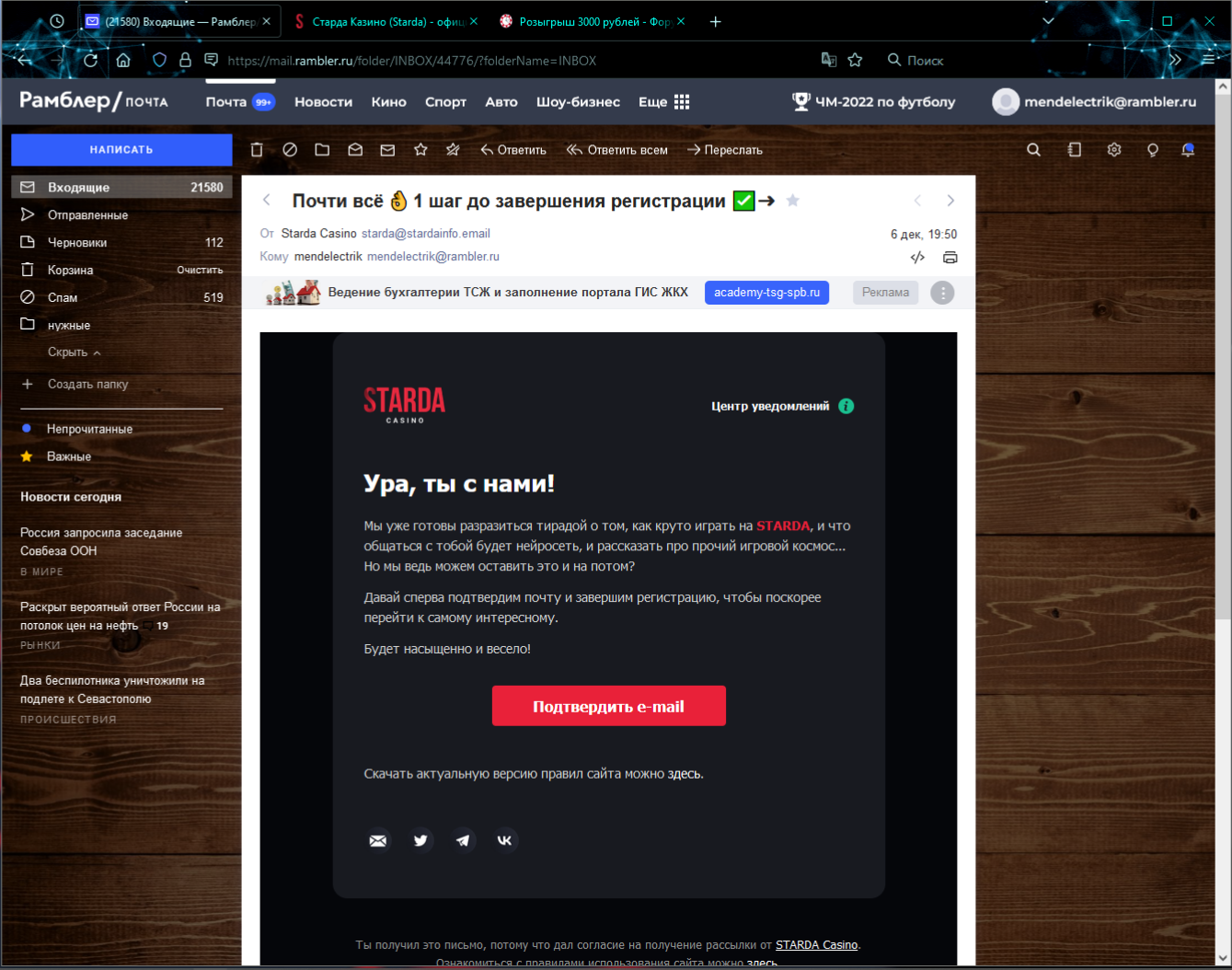Go to previous message arrow

[x=917, y=201]
